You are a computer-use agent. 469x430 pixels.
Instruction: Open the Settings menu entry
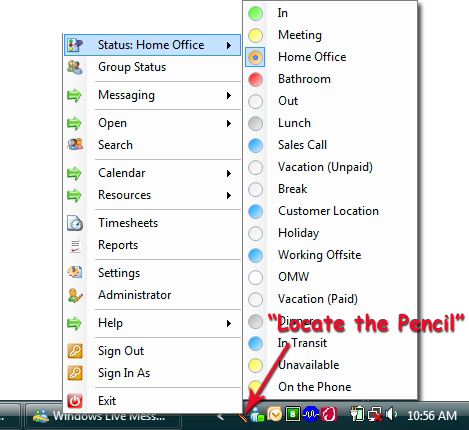152,273
